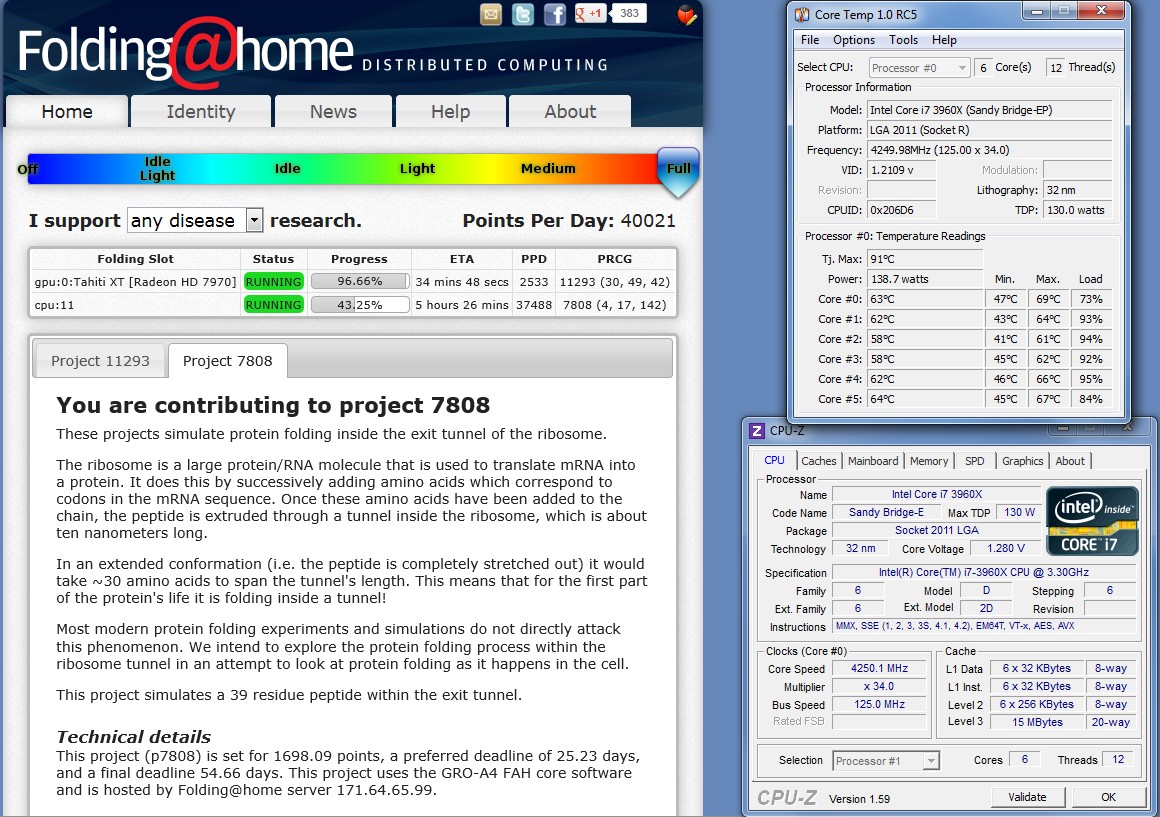Open the Folding@home Help tab
Image resolution: width=1160 pixels, height=817 pixels.
click(x=451, y=112)
